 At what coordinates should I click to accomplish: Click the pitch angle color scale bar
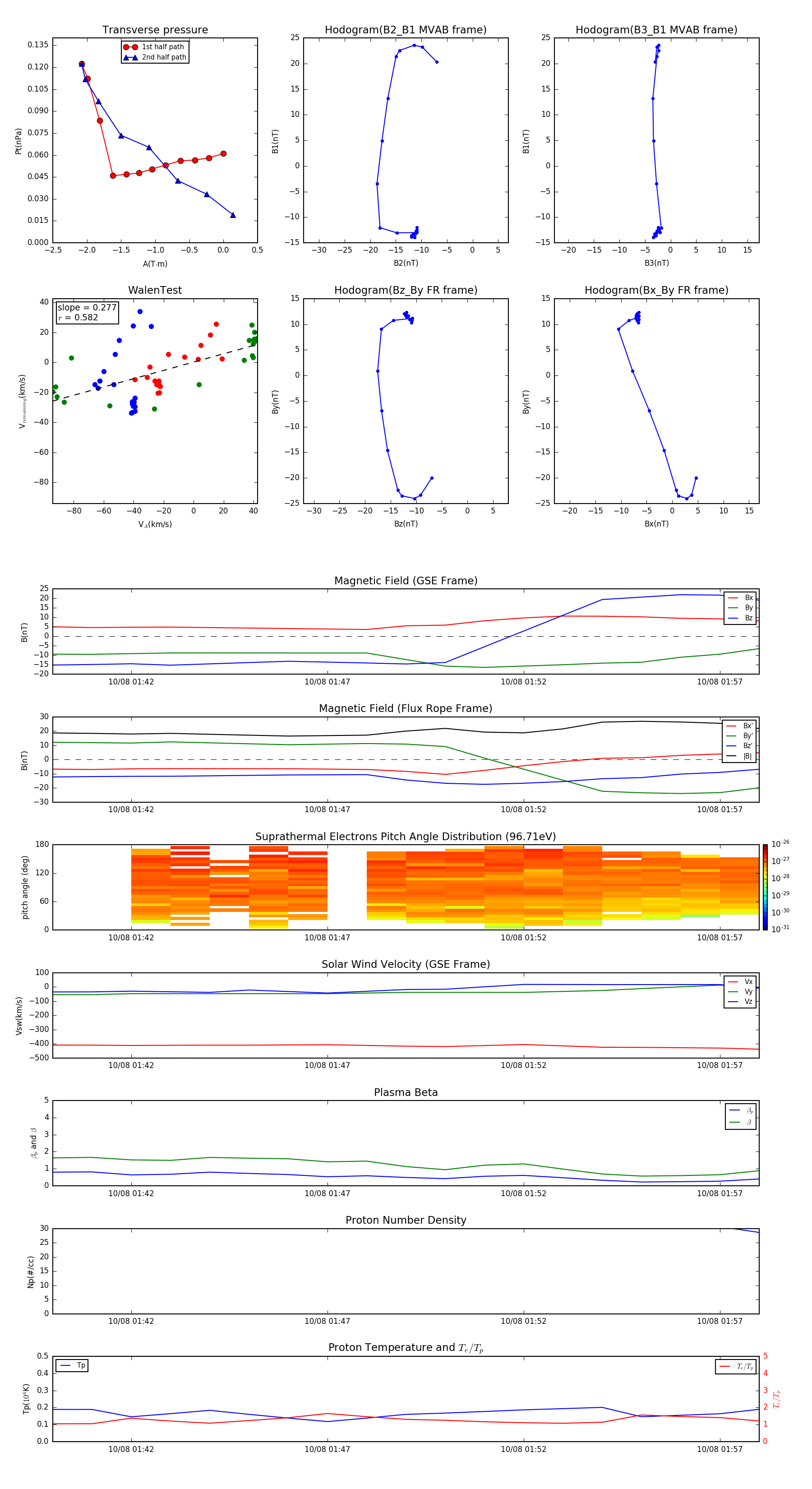[765, 887]
